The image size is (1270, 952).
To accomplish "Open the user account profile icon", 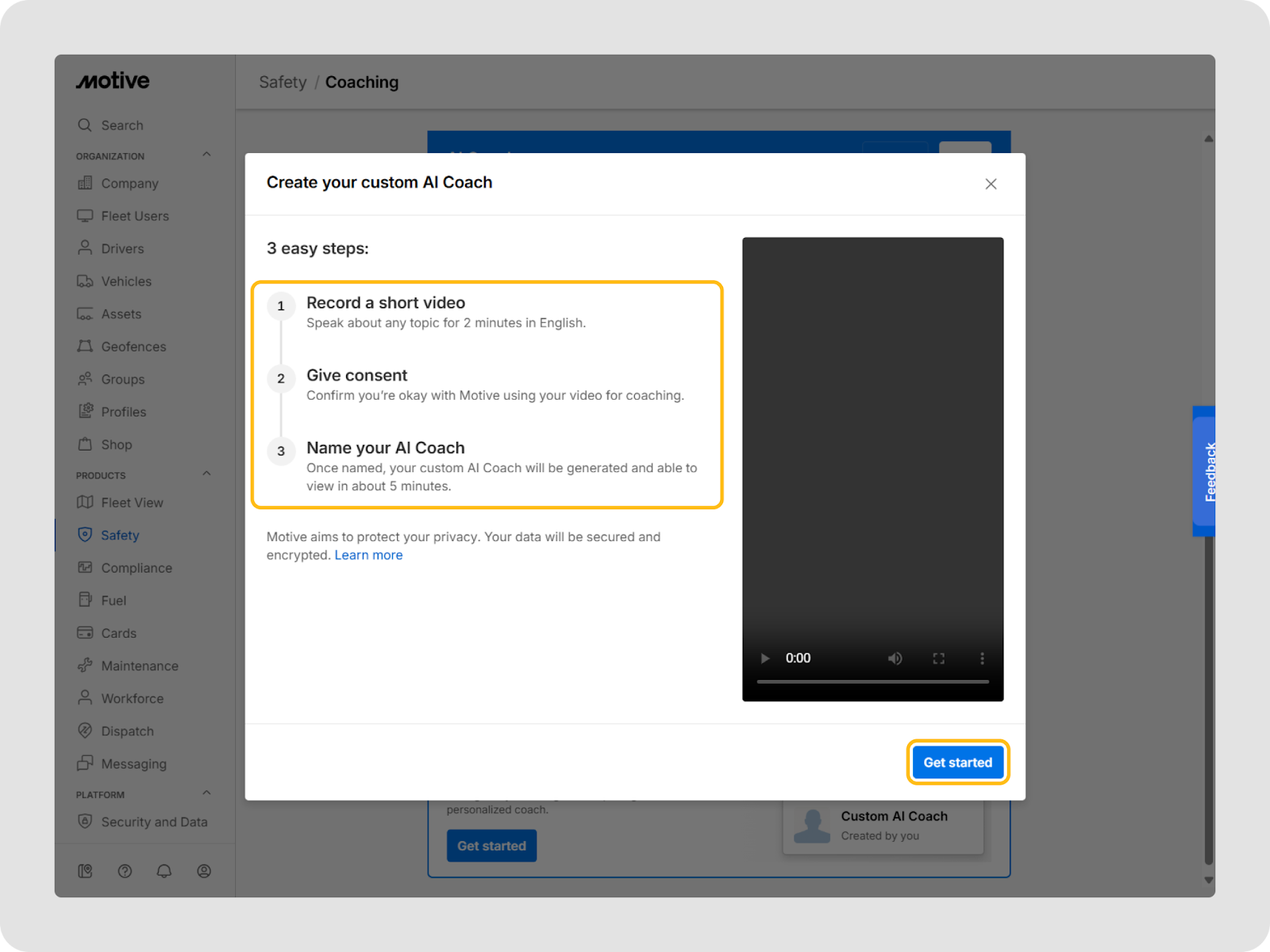I will tap(204, 871).
